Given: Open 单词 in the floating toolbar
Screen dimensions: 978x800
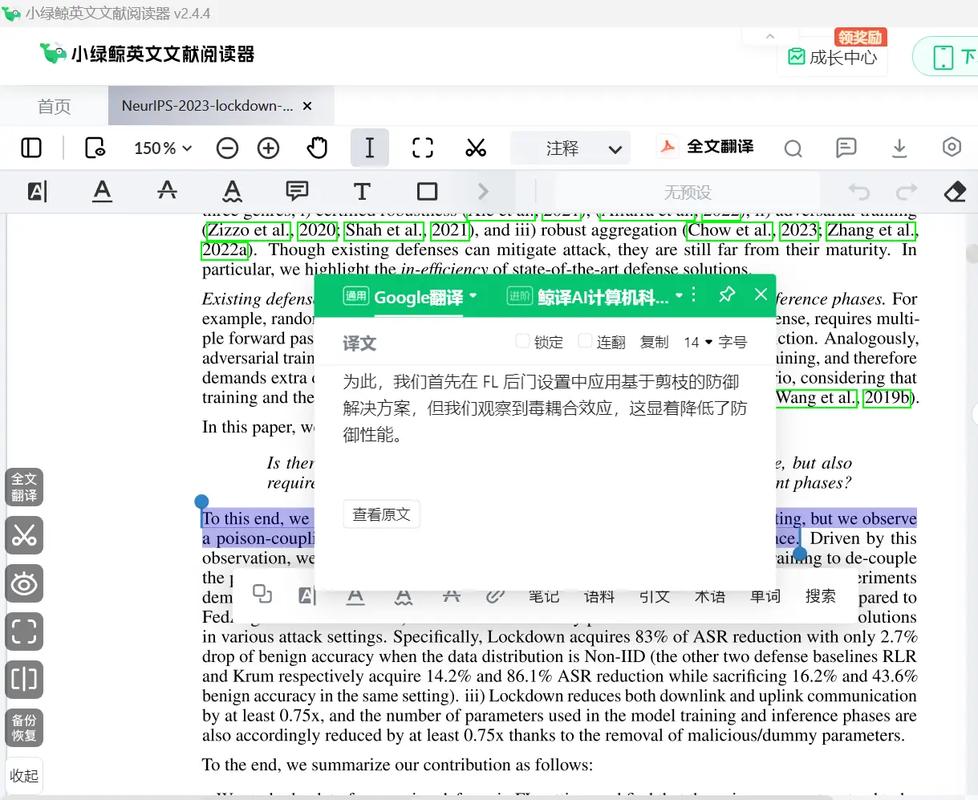Looking at the screenshot, I should pos(765,597).
